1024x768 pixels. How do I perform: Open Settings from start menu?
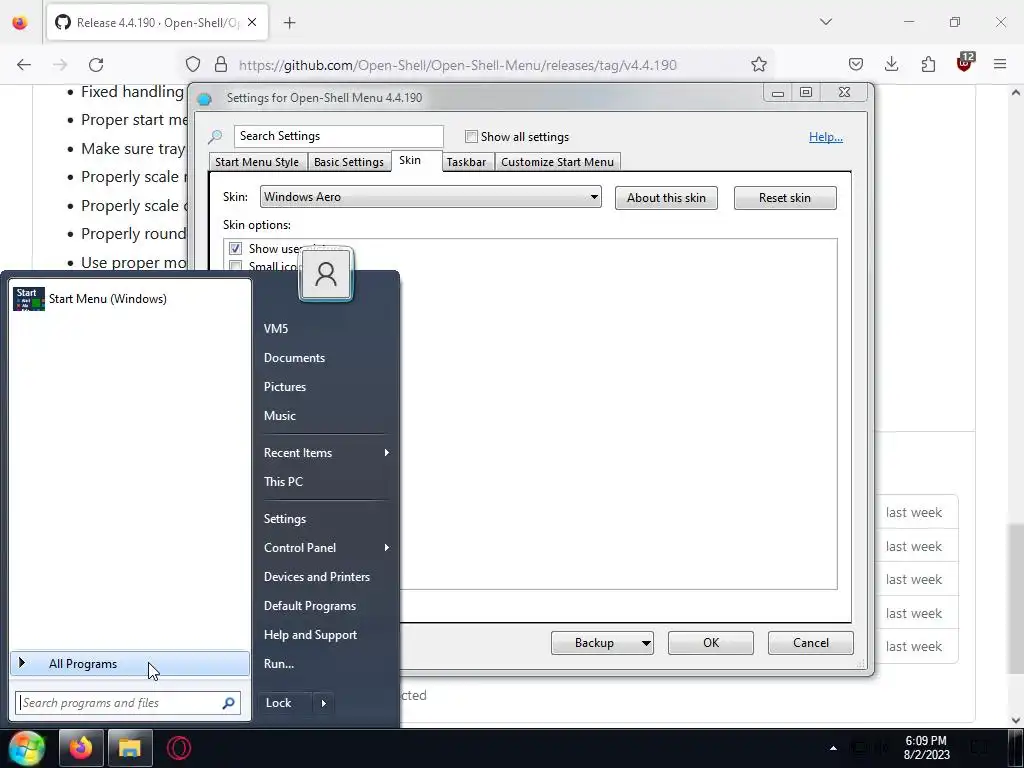(x=325, y=519)
